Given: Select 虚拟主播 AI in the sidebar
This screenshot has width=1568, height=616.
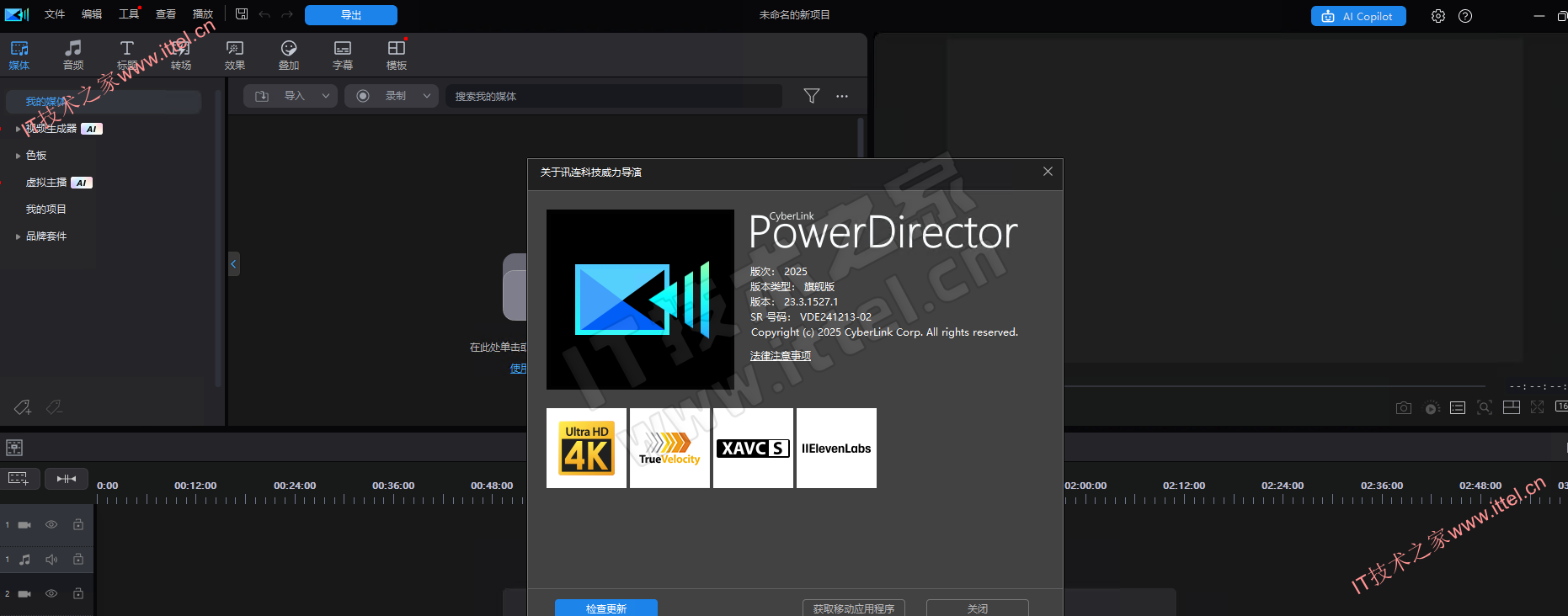Looking at the screenshot, I should (59, 183).
